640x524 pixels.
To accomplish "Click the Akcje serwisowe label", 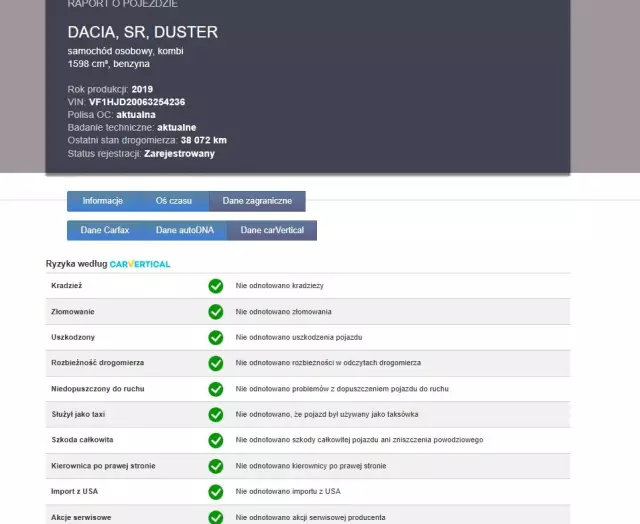I will point(81,517).
